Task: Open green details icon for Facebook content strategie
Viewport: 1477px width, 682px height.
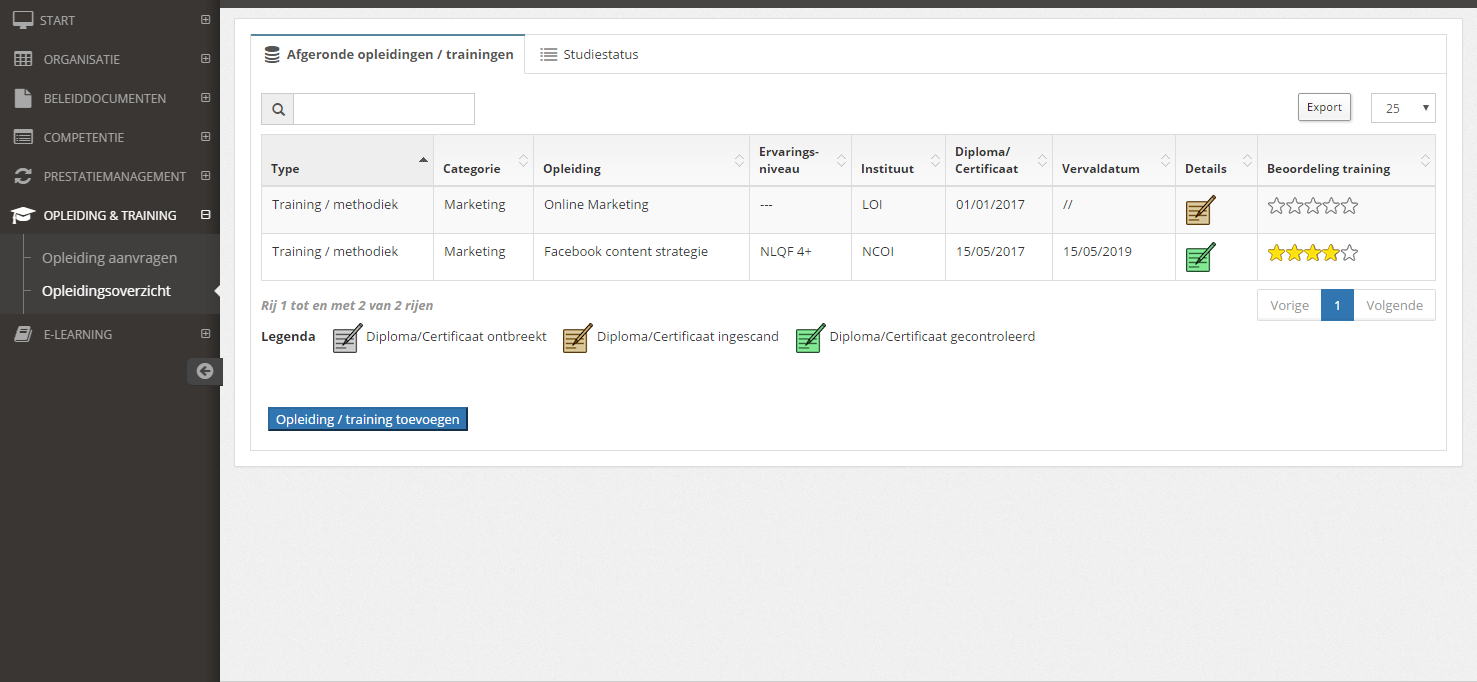Action: click(1200, 257)
